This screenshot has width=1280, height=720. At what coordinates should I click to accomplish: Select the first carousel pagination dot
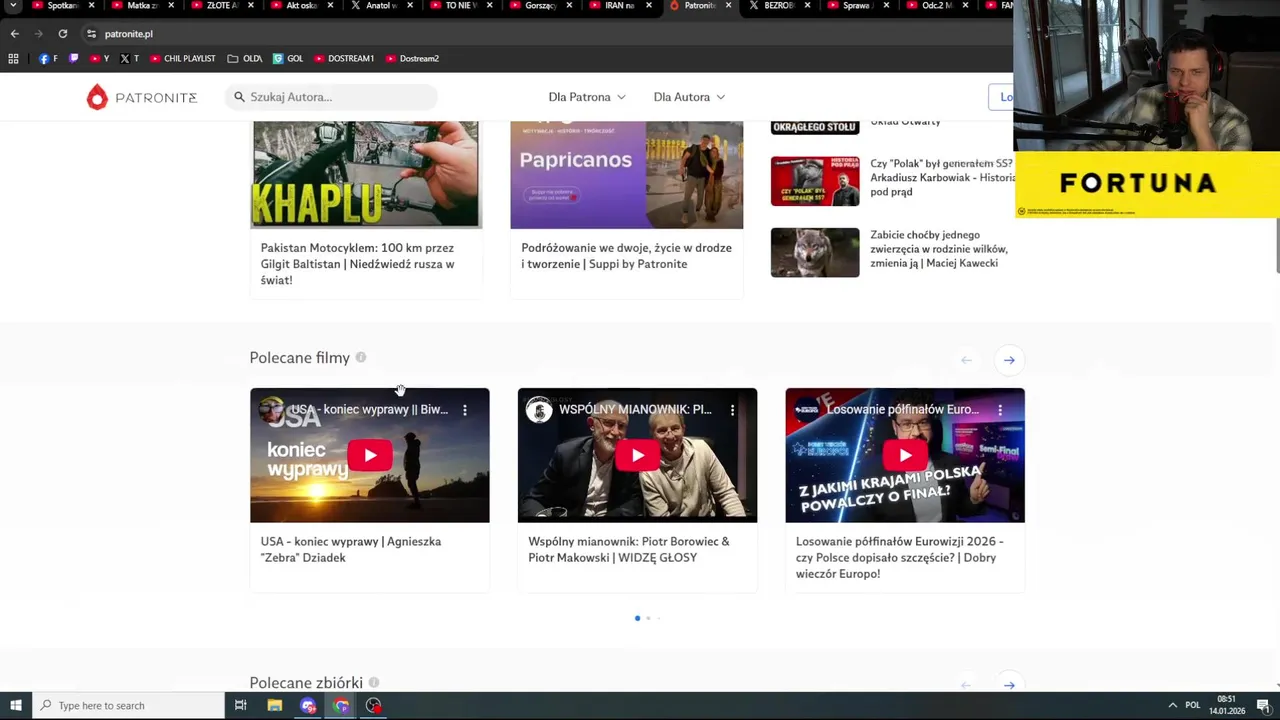click(x=637, y=618)
